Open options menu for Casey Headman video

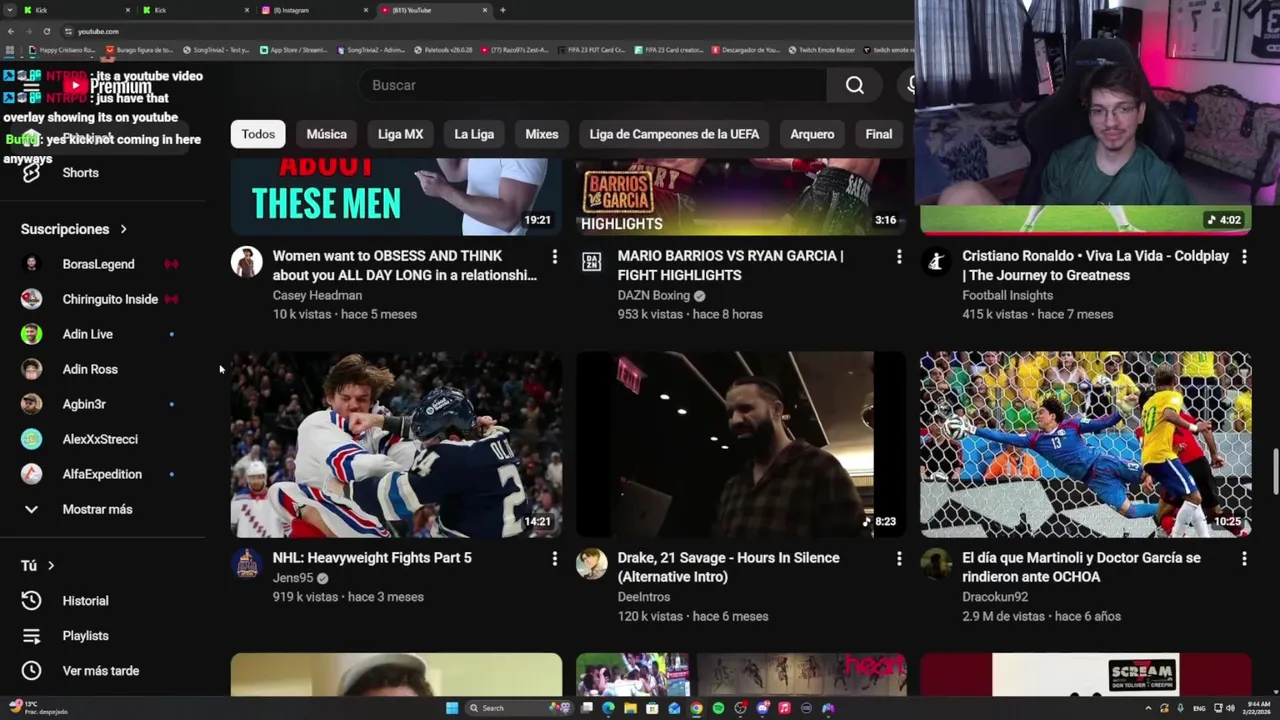click(x=554, y=257)
